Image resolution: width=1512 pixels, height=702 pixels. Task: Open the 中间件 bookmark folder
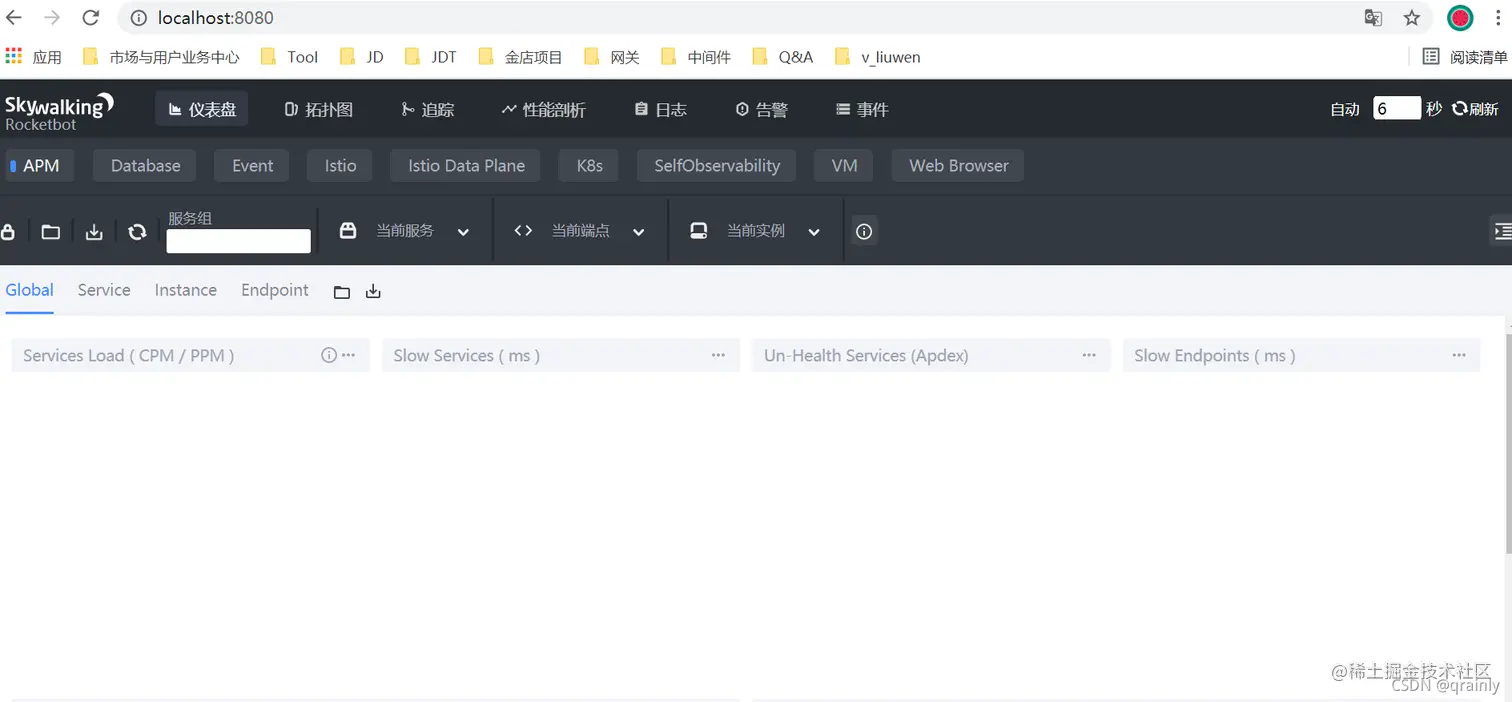pyautogui.click(x=696, y=57)
